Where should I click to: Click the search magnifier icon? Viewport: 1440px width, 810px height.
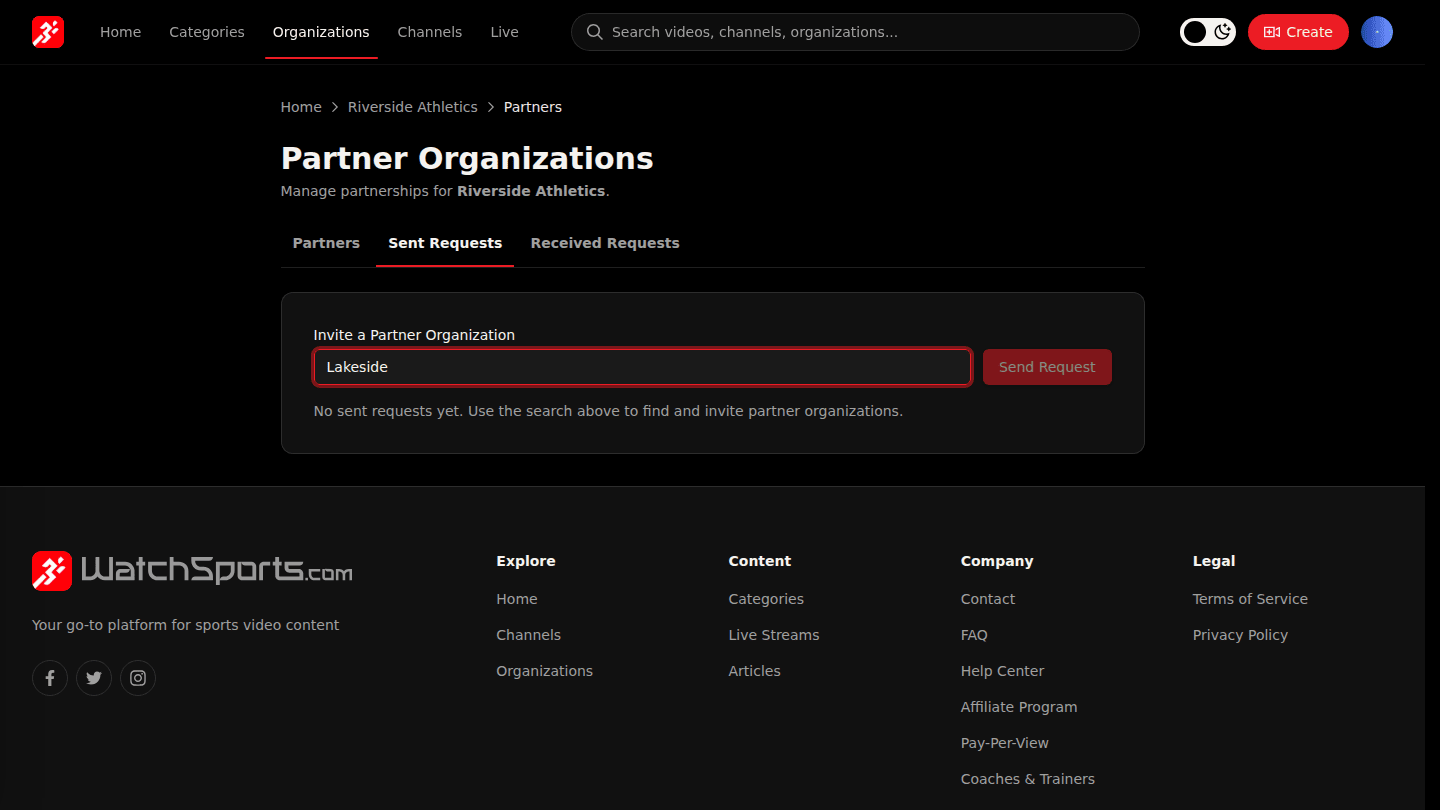coord(594,32)
